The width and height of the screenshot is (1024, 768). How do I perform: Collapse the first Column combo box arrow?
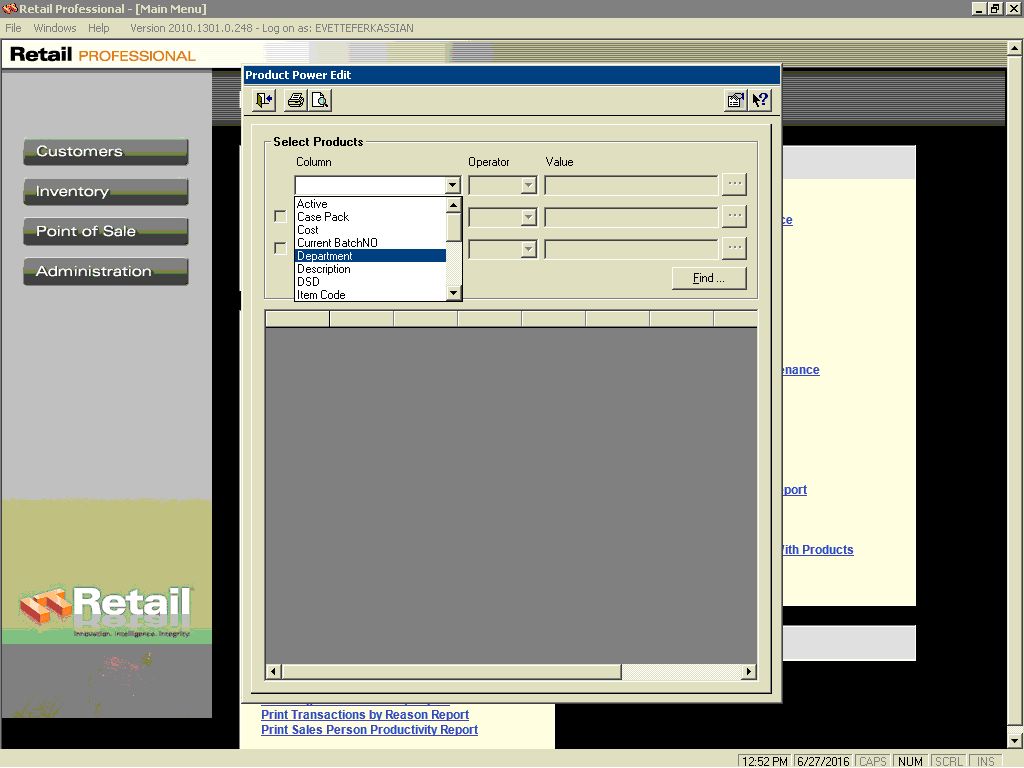[452, 185]
